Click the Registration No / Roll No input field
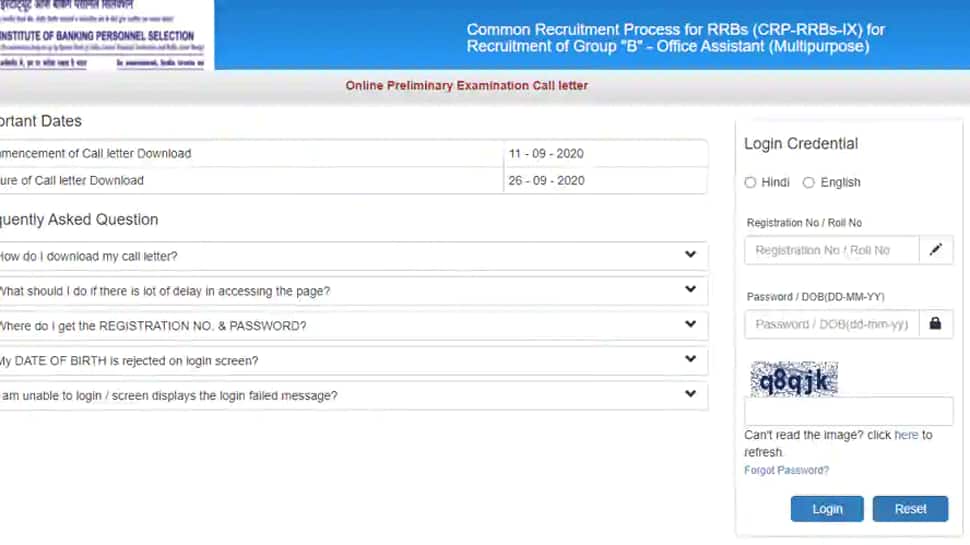The height and width of the screenshot is (545, 970). [x=832, y=250]
